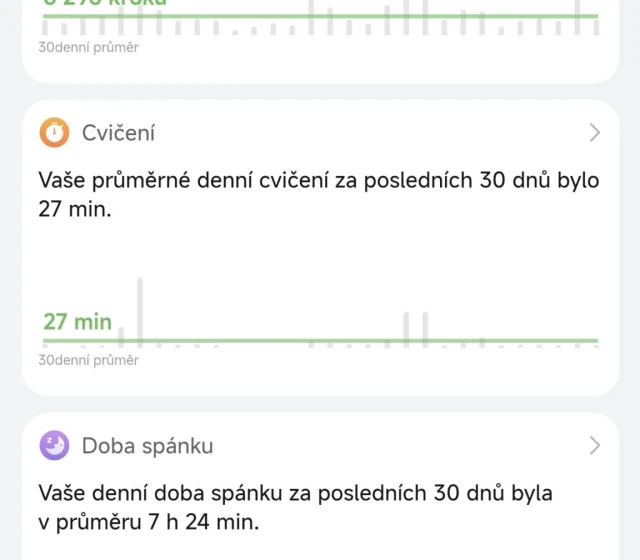Tap the orange Cvičení stopwatch icon

coord(55,133)
